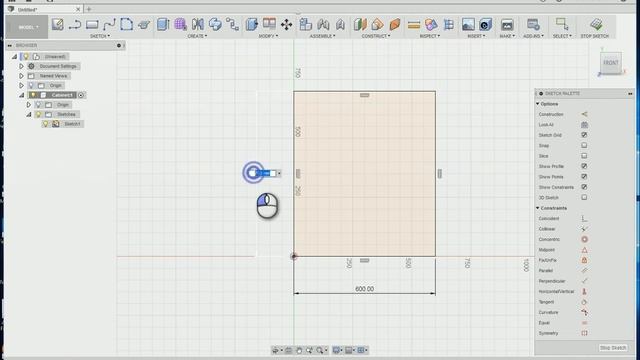Click the Insert image icon

tap(468, 24)
